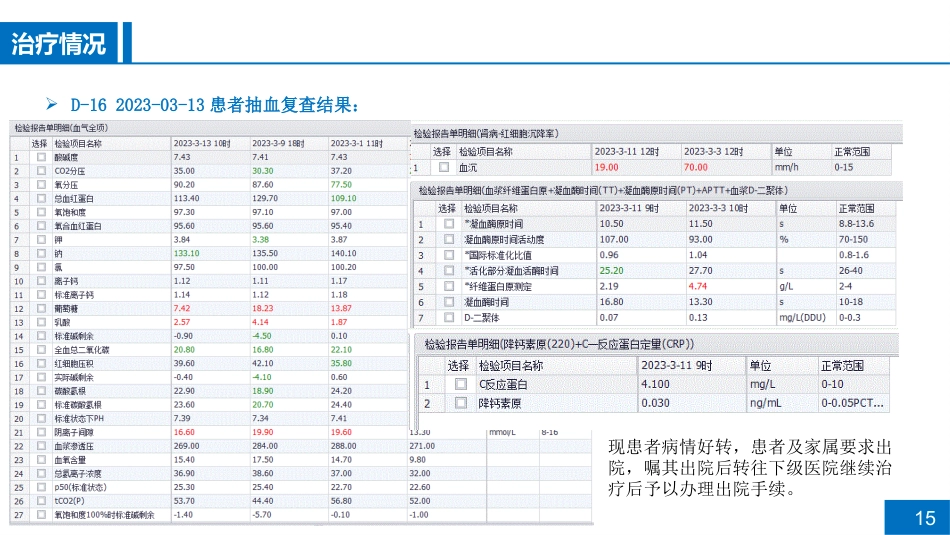Click the ng/mL unit cell

tap(765, 403)
